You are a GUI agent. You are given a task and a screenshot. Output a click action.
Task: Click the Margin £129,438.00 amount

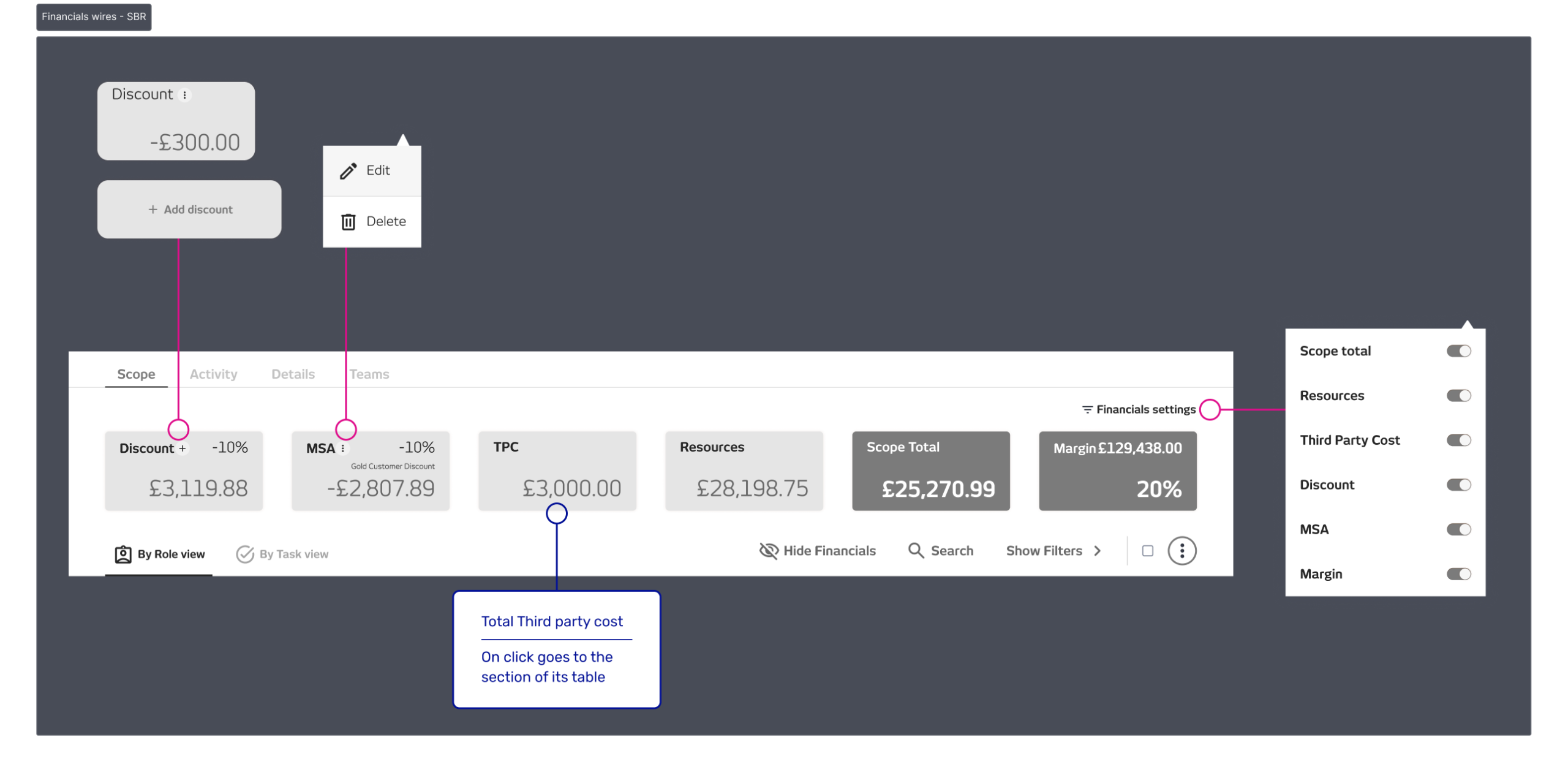point(1140,448)
